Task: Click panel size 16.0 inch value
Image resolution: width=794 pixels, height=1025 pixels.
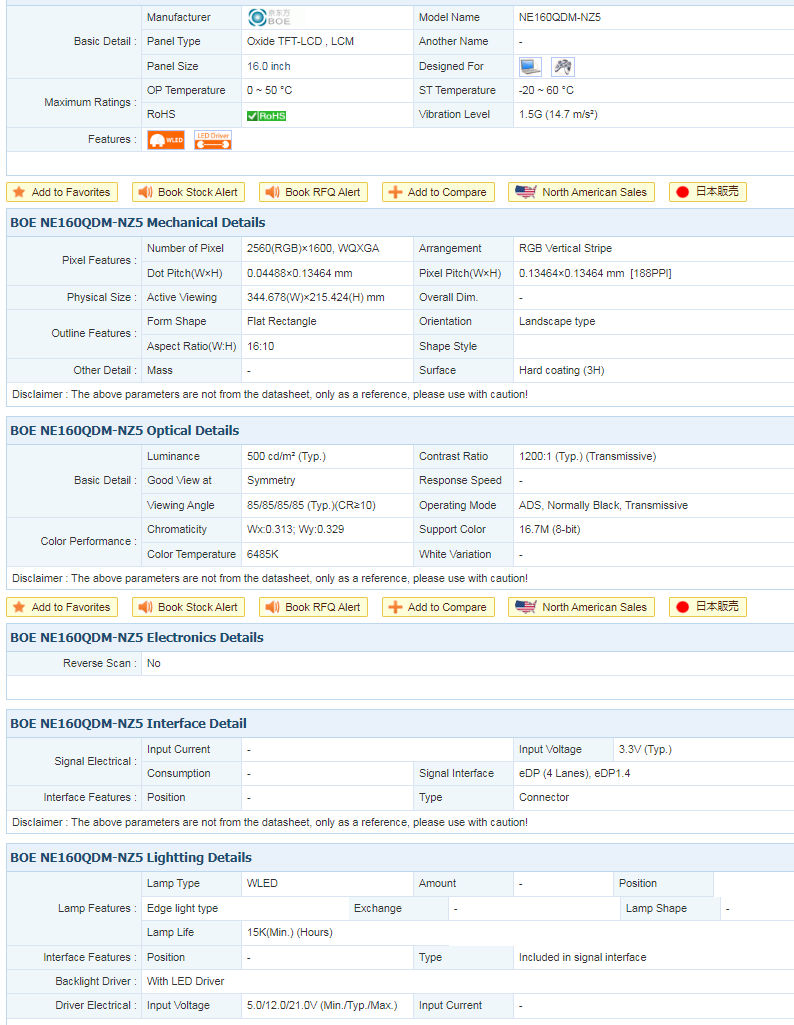Action: click(x=269, y=66)
